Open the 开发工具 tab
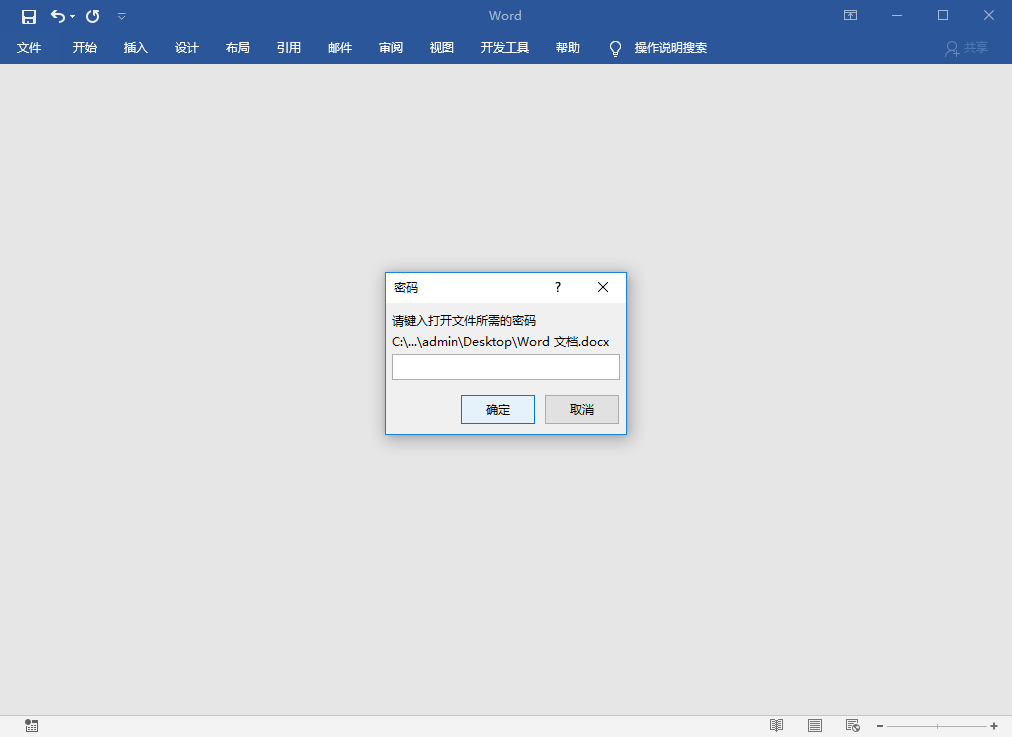This screenshot has height=737, width=1012. pyautogui.click(x=505, y=48)
